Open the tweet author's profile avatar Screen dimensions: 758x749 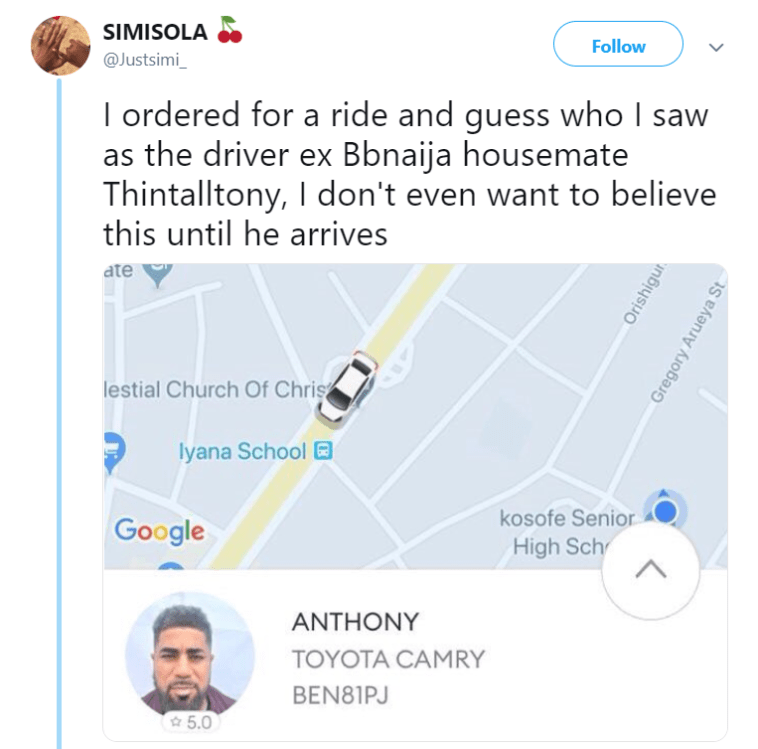click(x=62, y=46)
